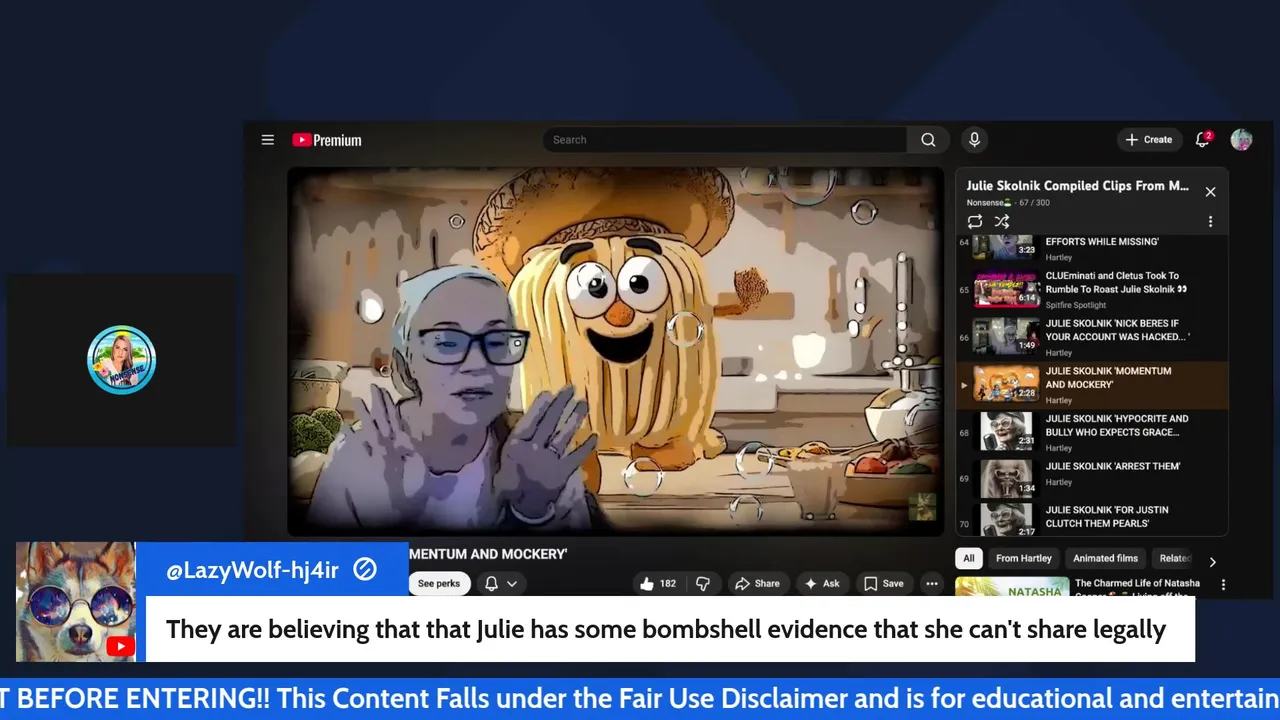1280x720 pixels.
Task: Close the playlist panel
Action: pyautogui.click(x=1210, y=192)
